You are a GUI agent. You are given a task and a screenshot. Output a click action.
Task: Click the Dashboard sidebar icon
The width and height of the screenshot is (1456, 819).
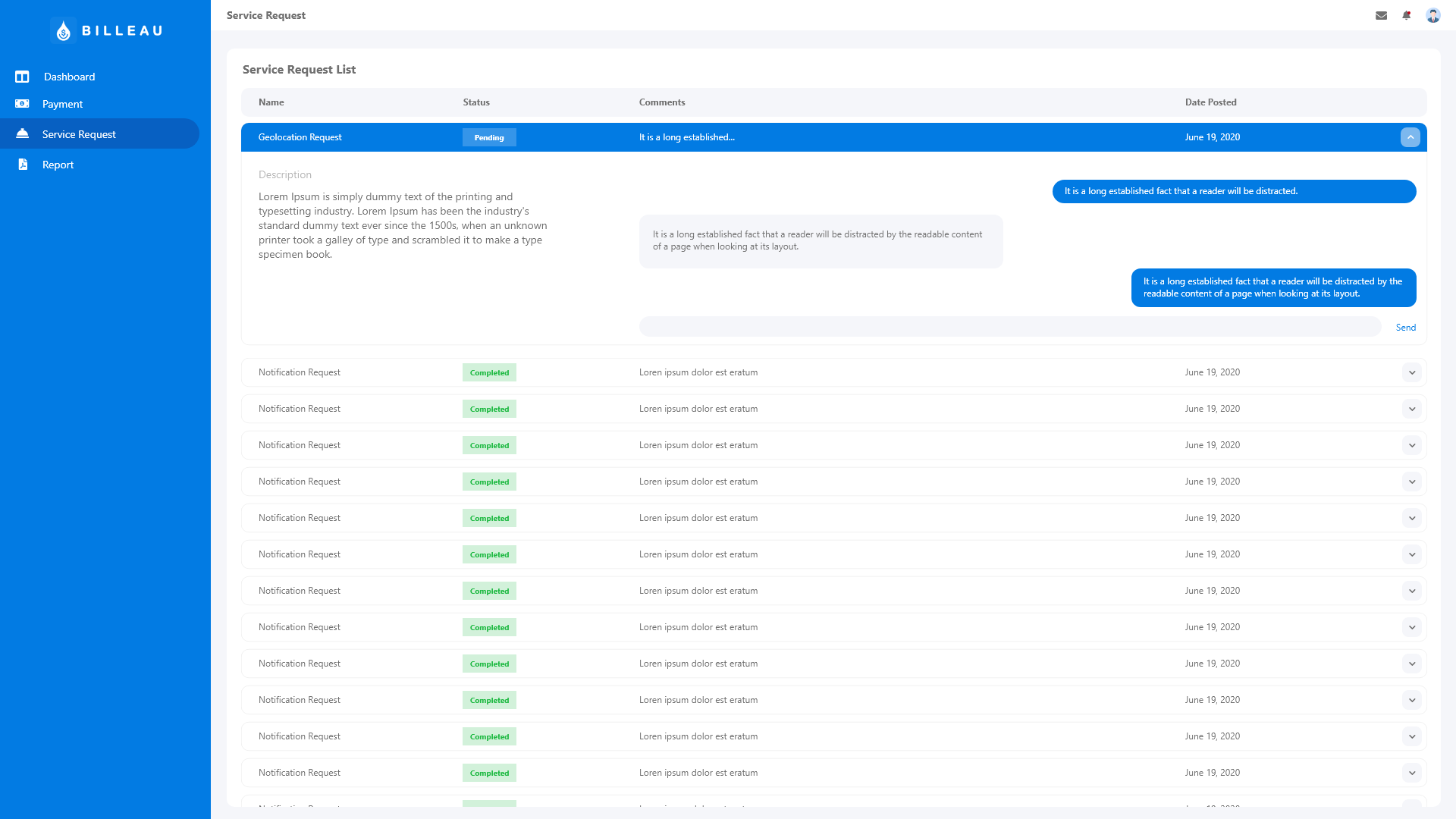click(x=22, y=77)
